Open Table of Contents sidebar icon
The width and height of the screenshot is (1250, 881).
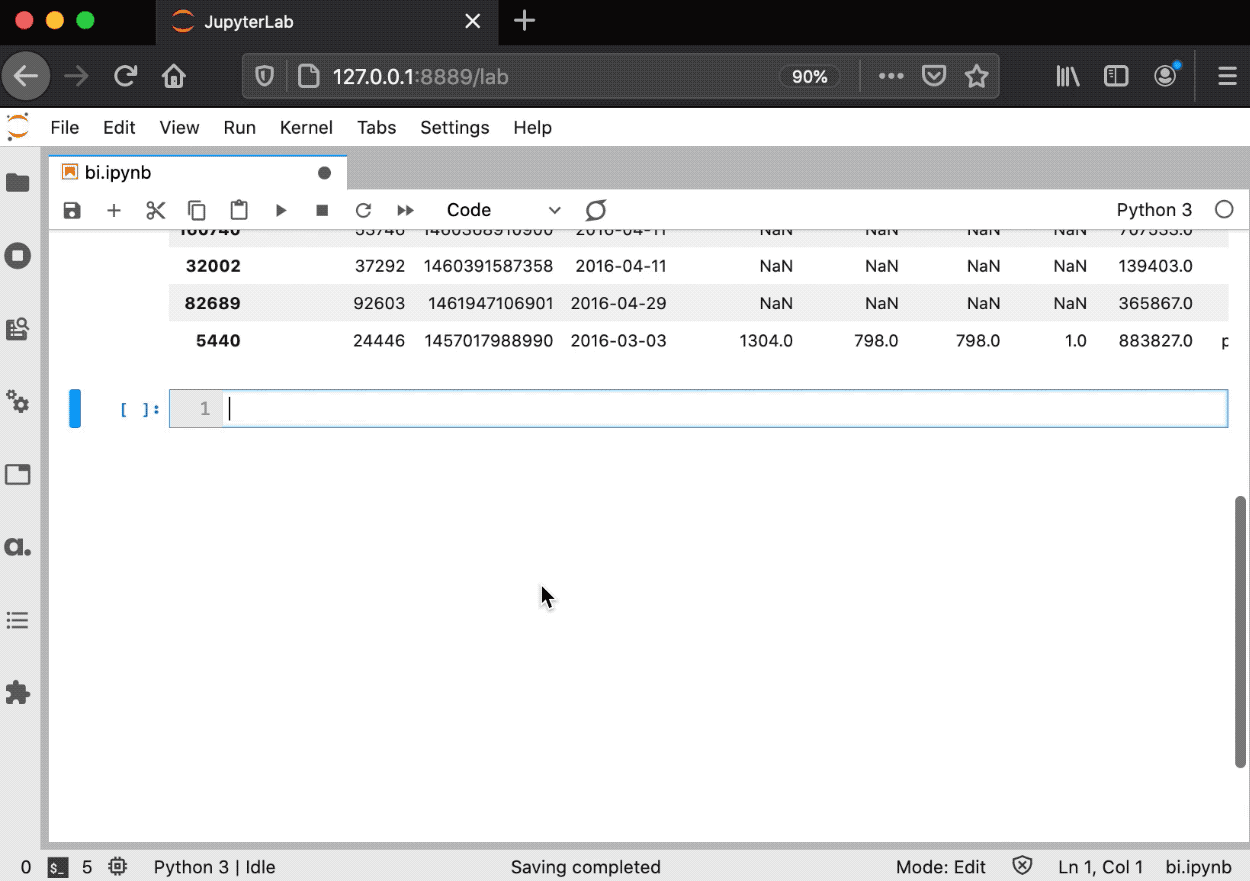click(x=18, y=620)
